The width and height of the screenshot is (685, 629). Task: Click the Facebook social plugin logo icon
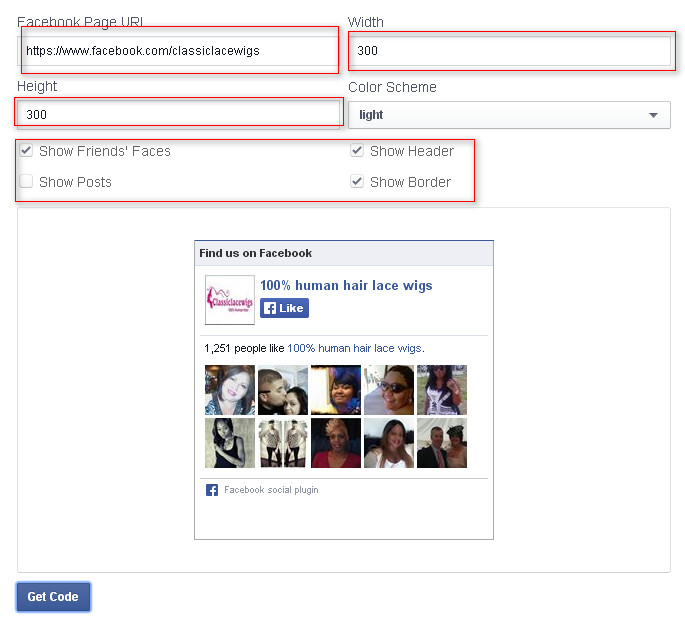click(212, 490)
